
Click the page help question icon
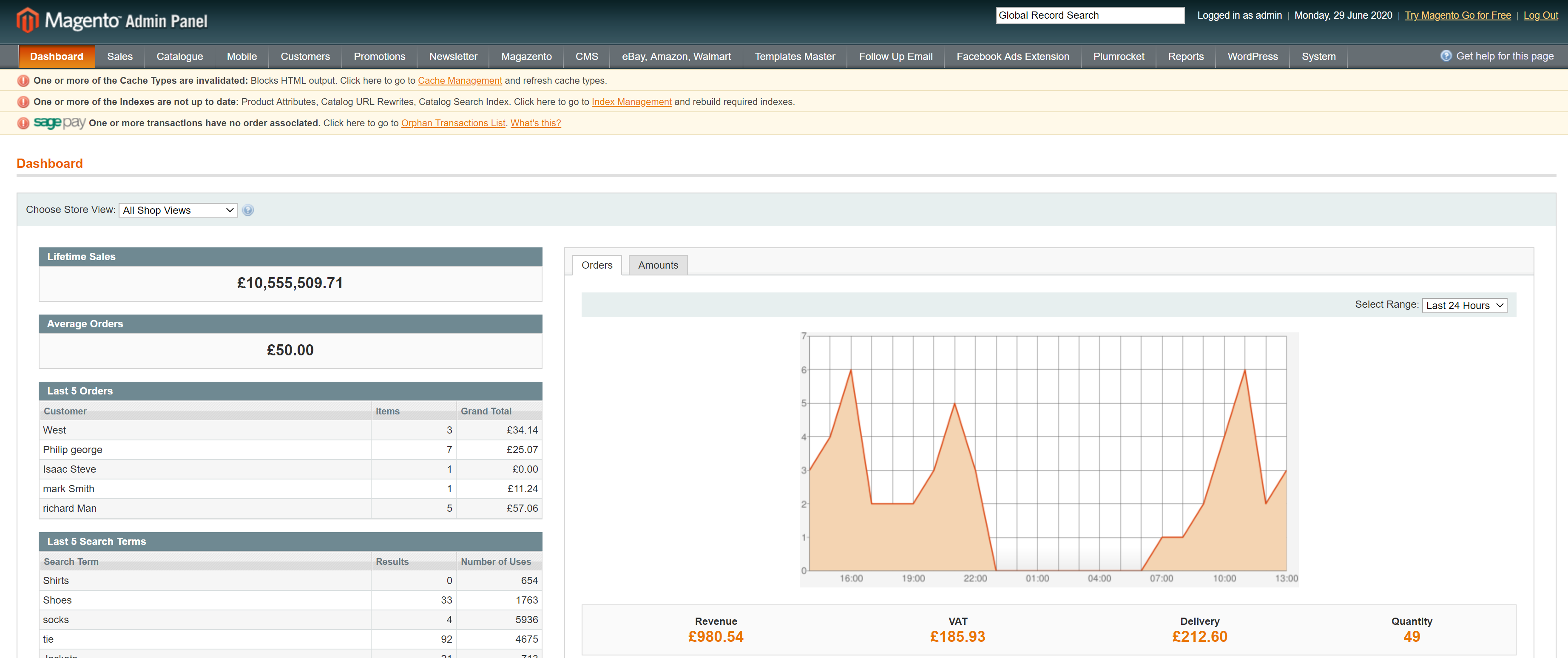[1446, 56]
